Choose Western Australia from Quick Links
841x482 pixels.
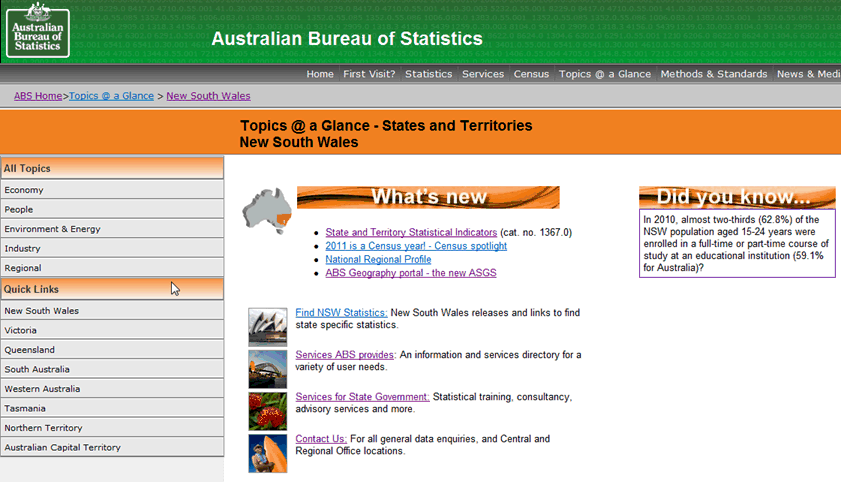[x=42, y=389]
